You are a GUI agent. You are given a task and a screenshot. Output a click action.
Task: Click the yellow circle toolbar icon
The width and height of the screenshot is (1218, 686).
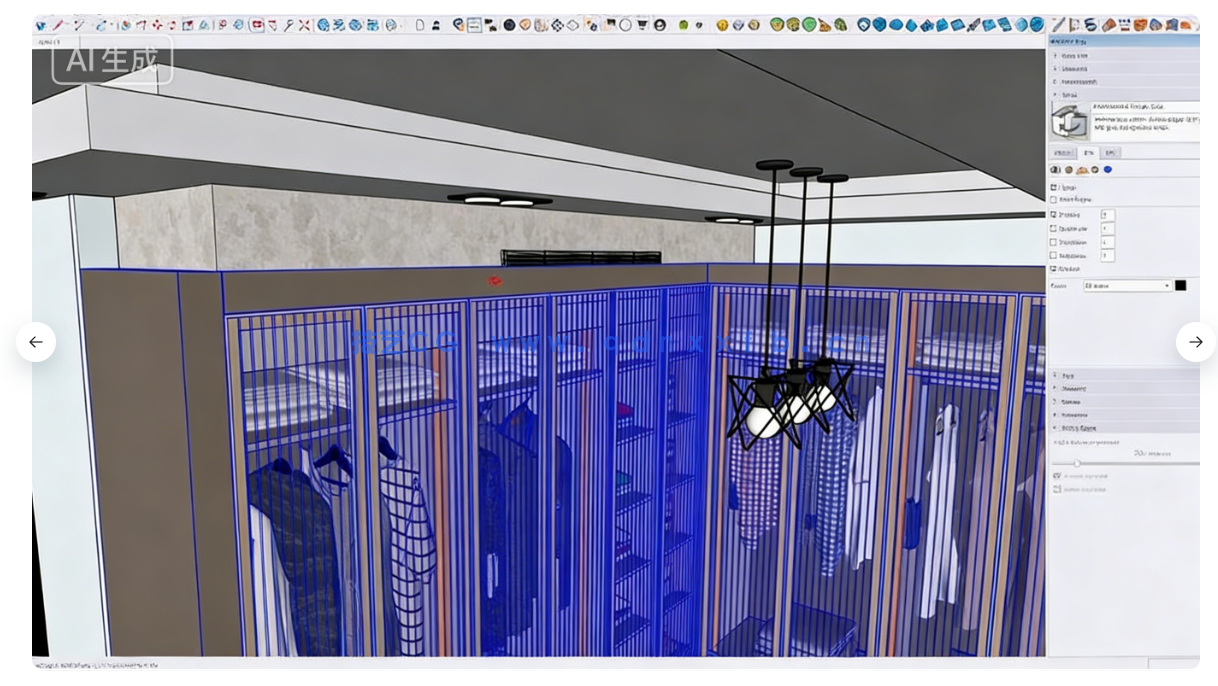[x=722, y=25]
